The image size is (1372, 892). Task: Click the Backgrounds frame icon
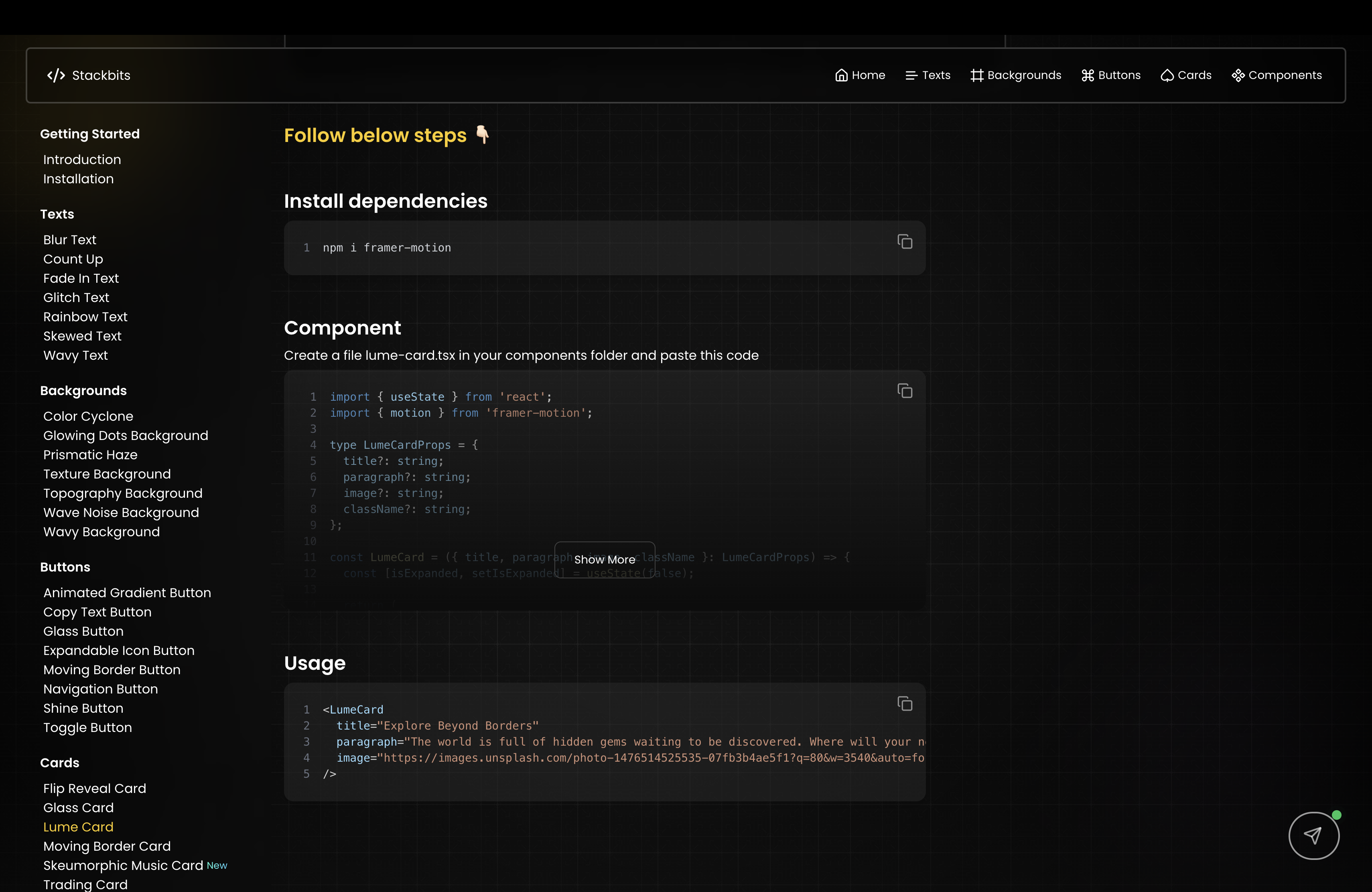[x=976, y=75]
